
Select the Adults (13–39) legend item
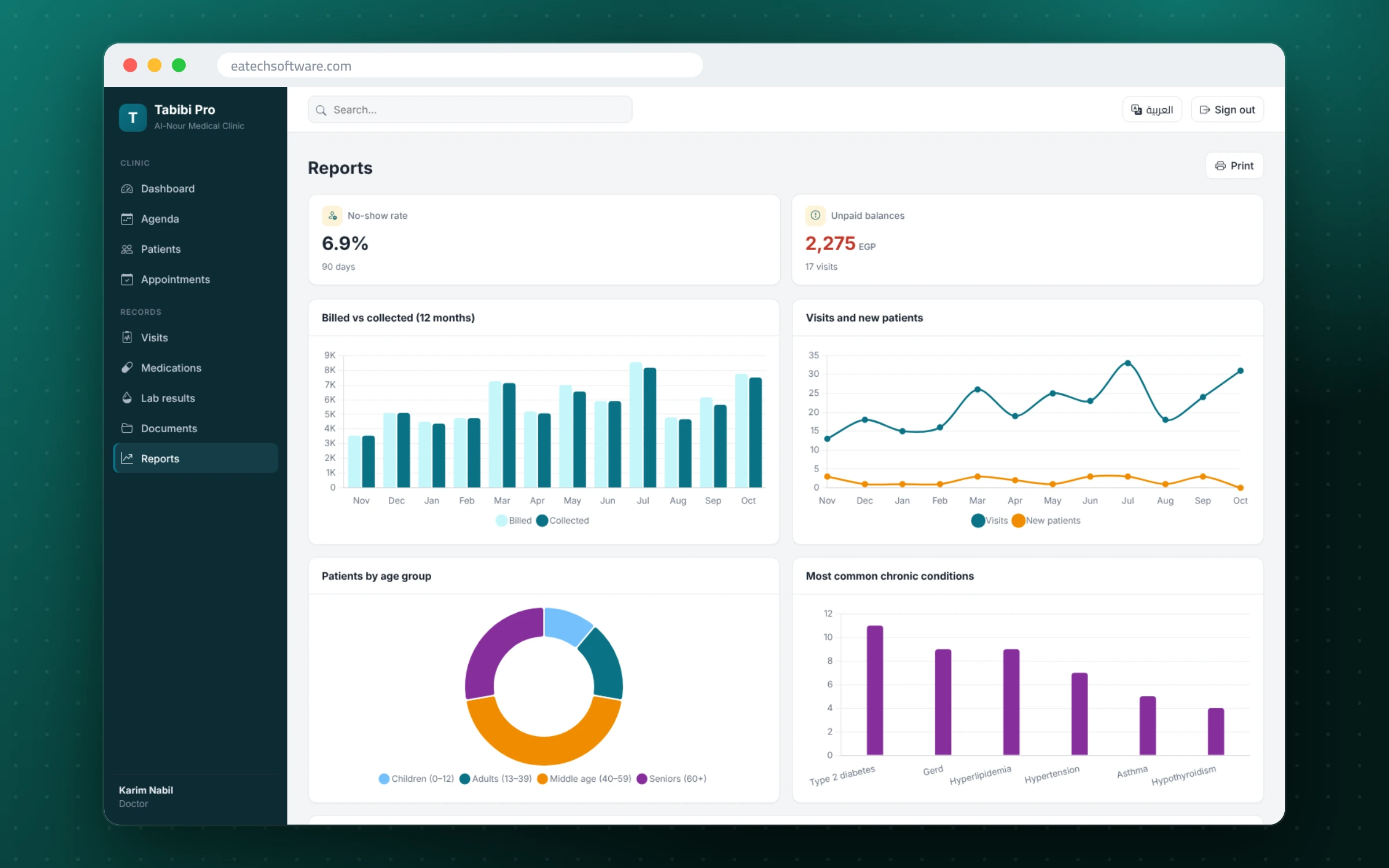[x=495, y=779]
